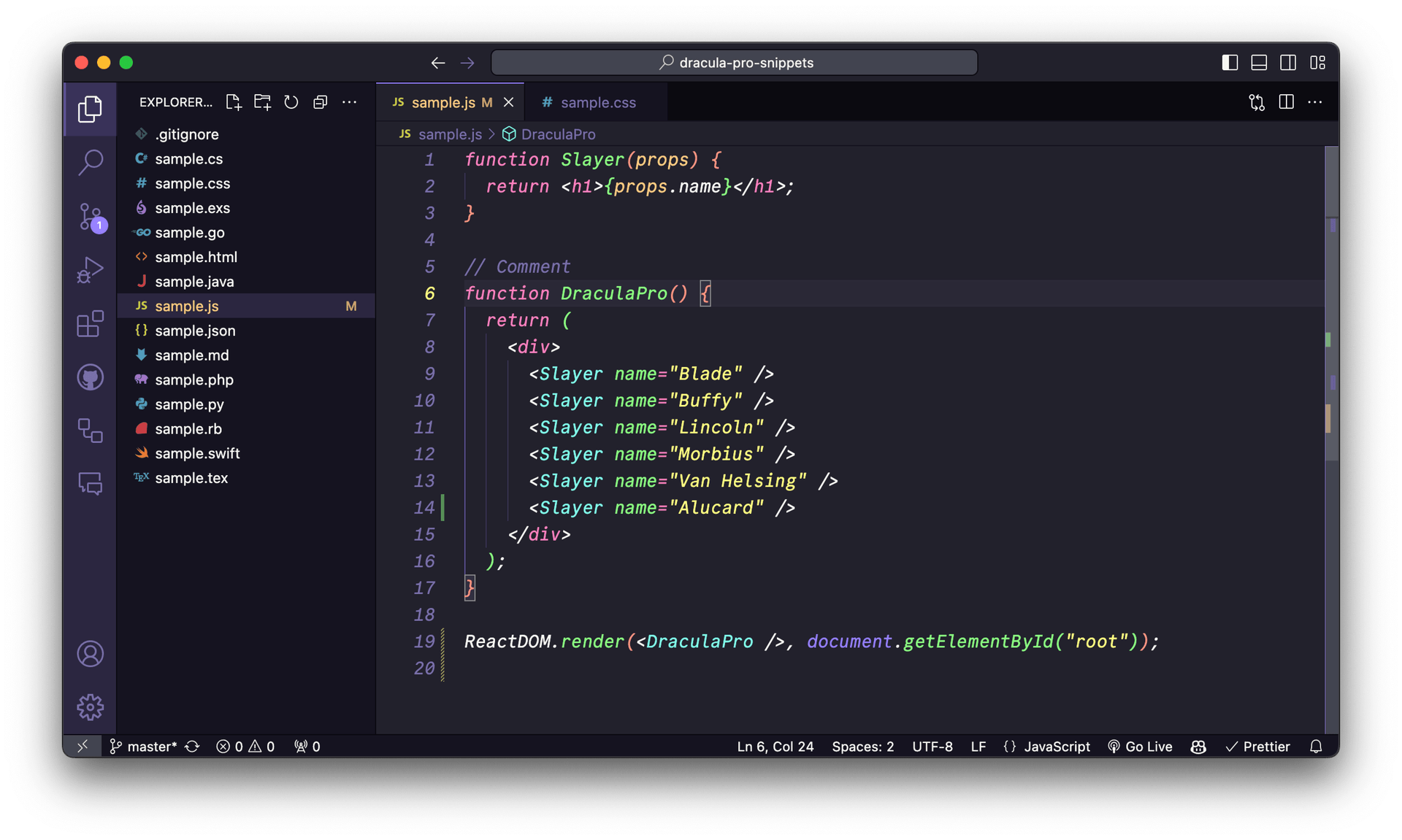
Task: Open the Run and Debug view
Action: (90, 270)
